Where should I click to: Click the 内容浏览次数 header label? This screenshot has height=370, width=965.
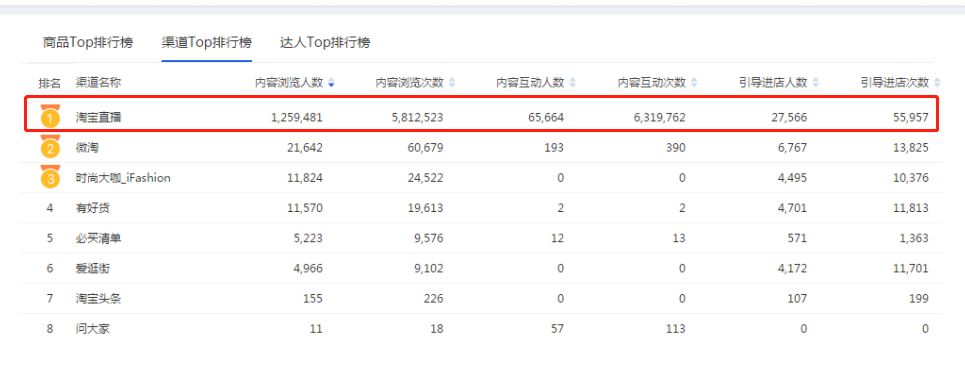[x=410, y=83]
